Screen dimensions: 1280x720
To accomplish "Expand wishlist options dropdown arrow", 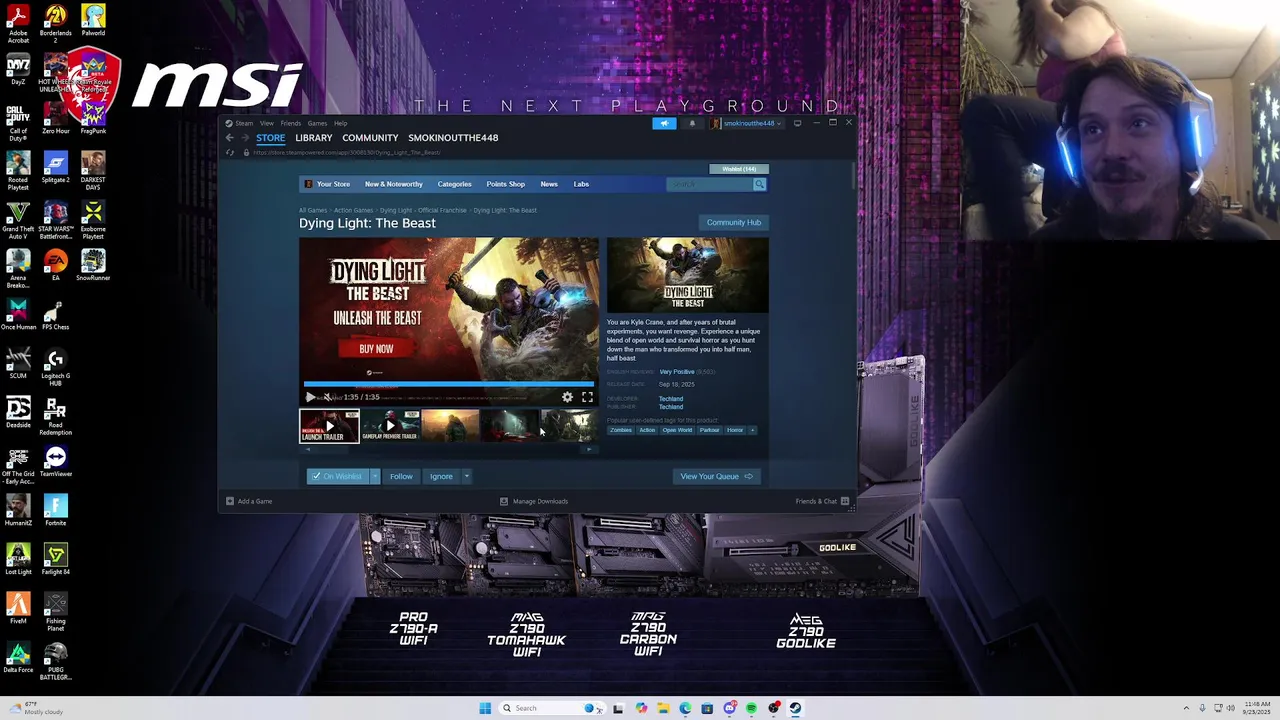I will [x=375, y=476].
